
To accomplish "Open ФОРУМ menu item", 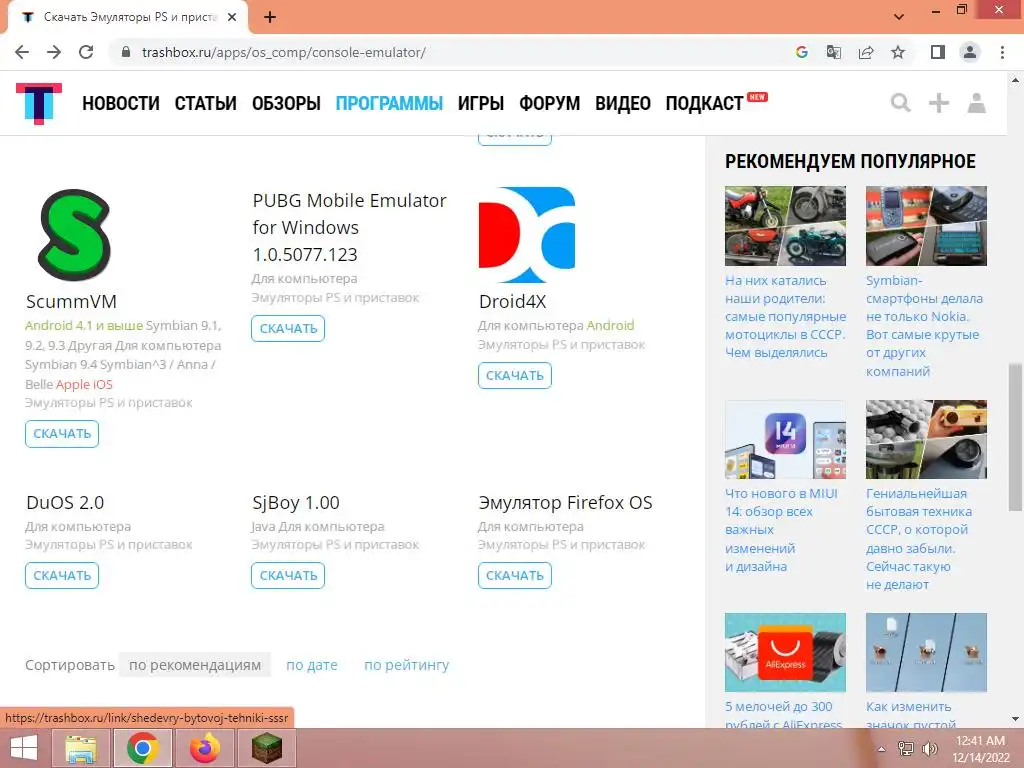I will tap(549, 103).
